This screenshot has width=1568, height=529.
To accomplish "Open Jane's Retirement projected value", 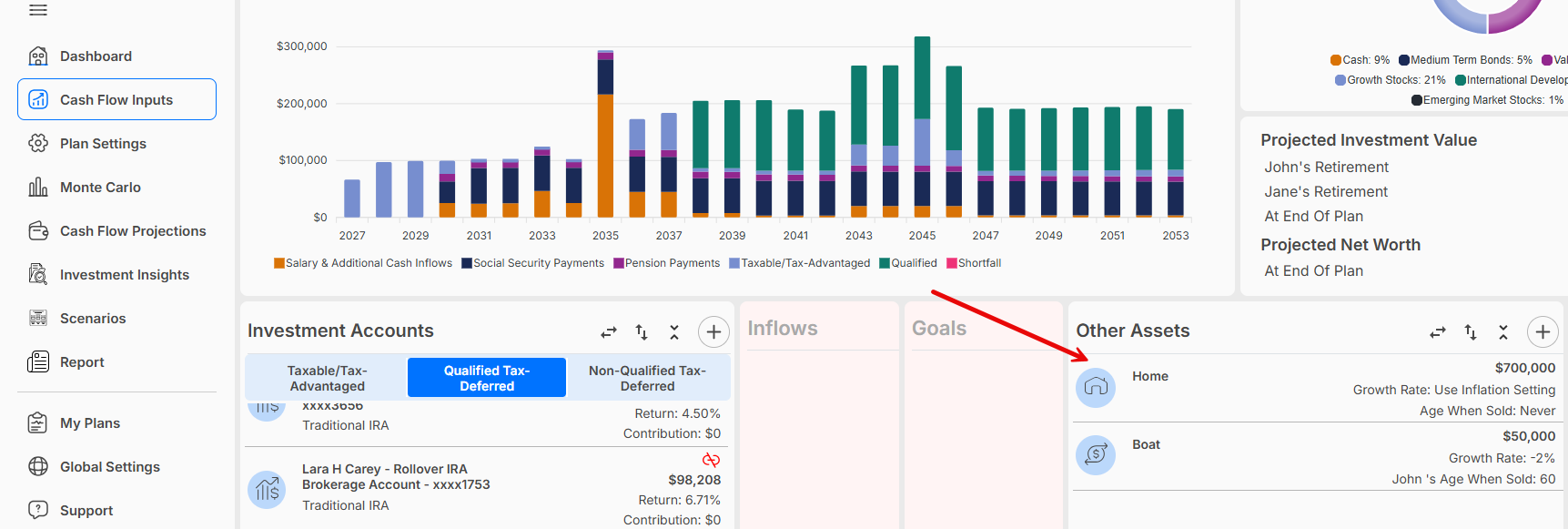I will pos(1326,192).
